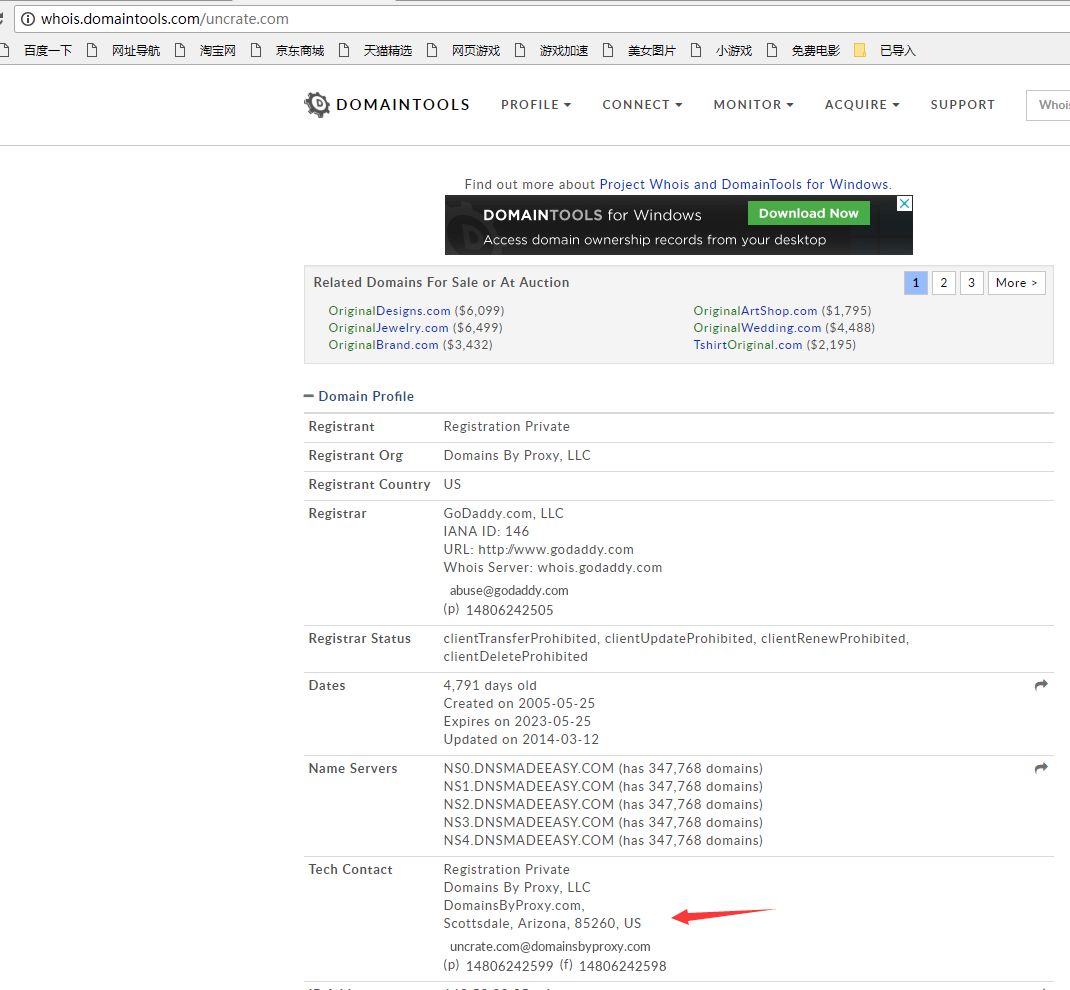
Task: Click the DomainTools gear logo
Action: tap(317, 105)
